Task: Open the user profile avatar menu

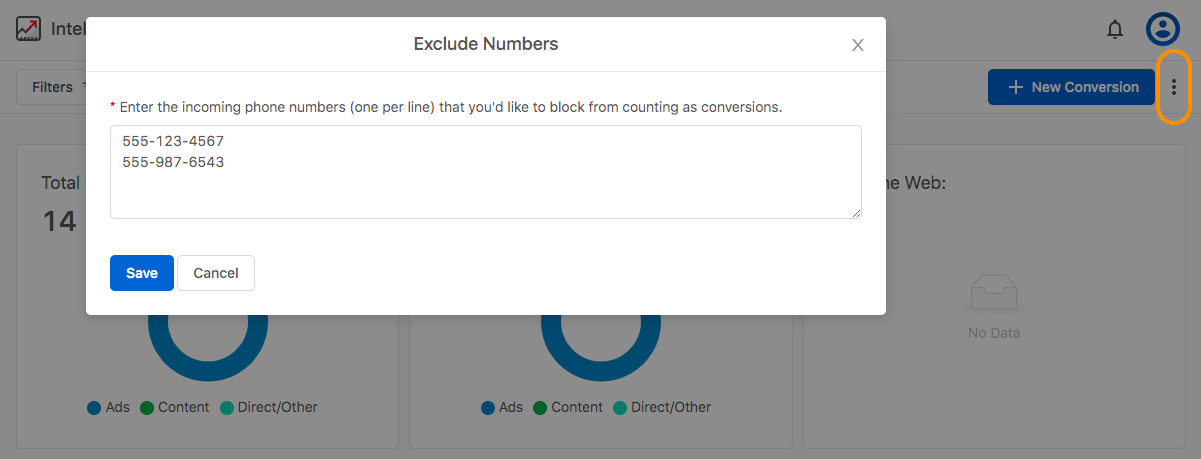Action: (1163, 29)
